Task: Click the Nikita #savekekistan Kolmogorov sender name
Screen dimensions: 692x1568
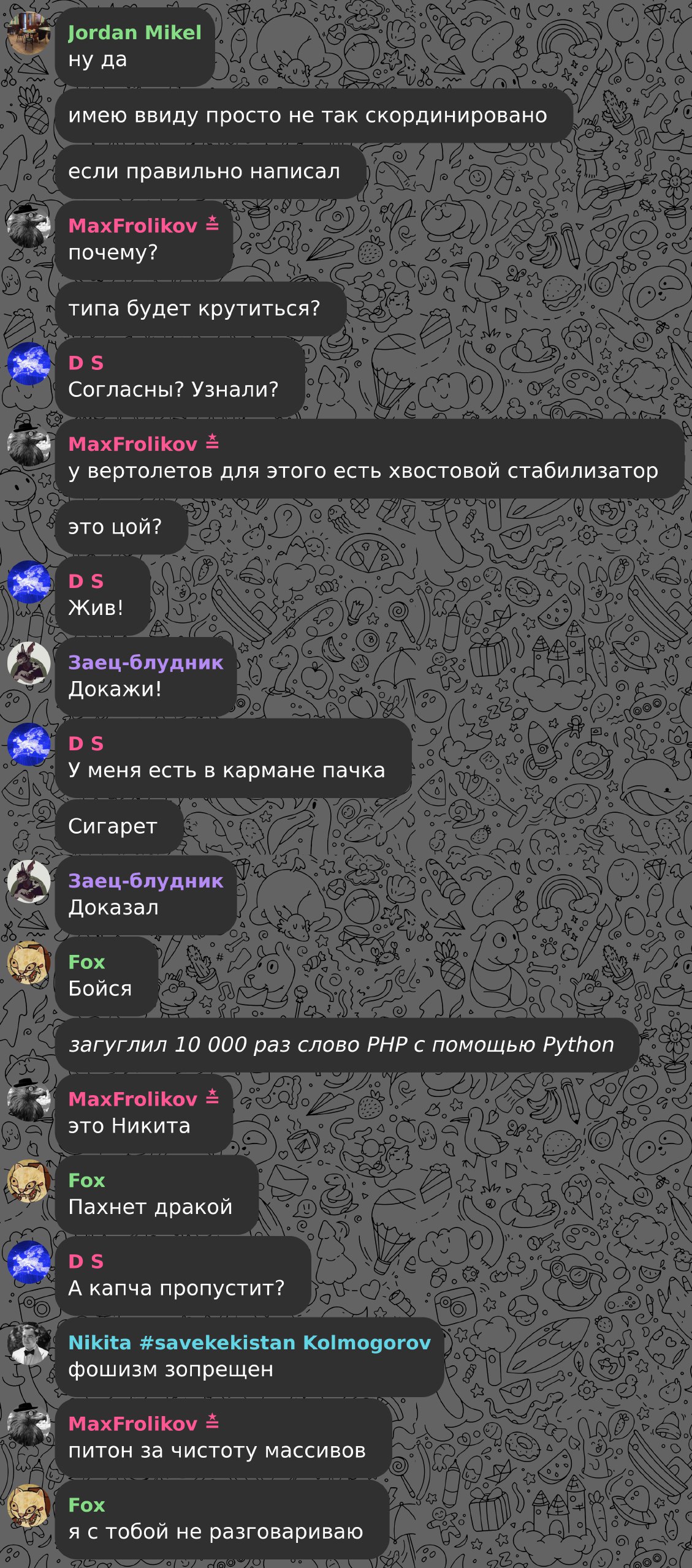Action: tap(249, 1343)
